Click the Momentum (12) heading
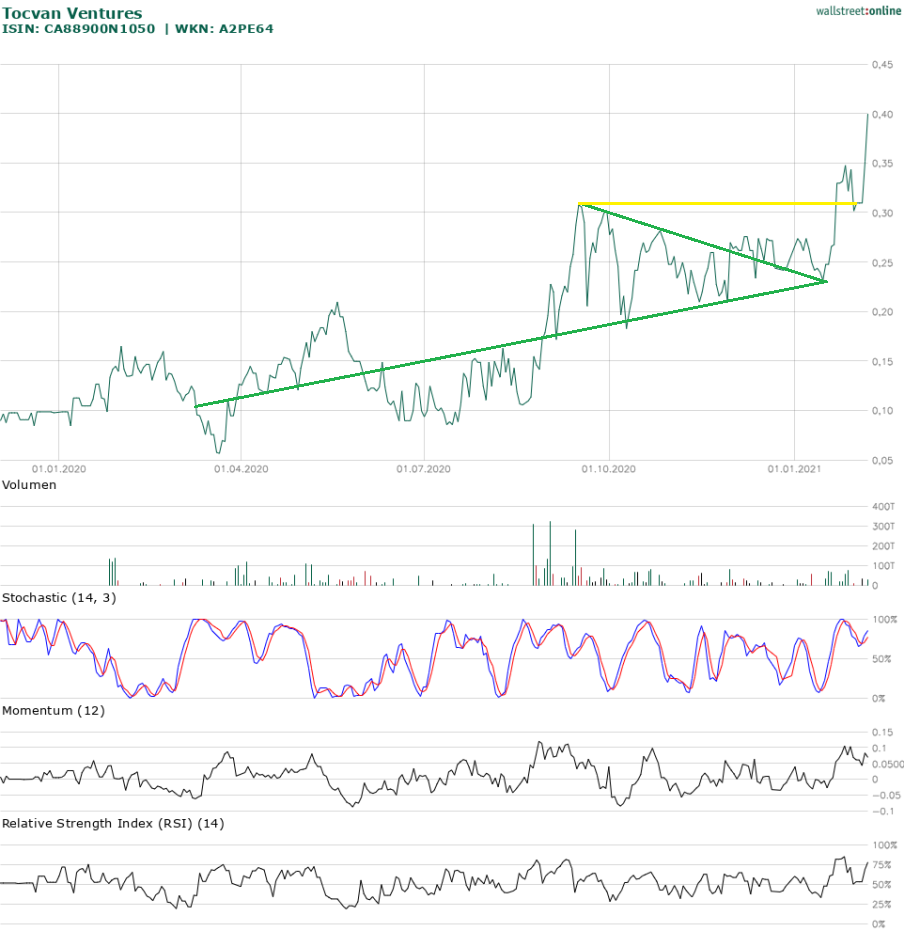 [x=53, y=711]
